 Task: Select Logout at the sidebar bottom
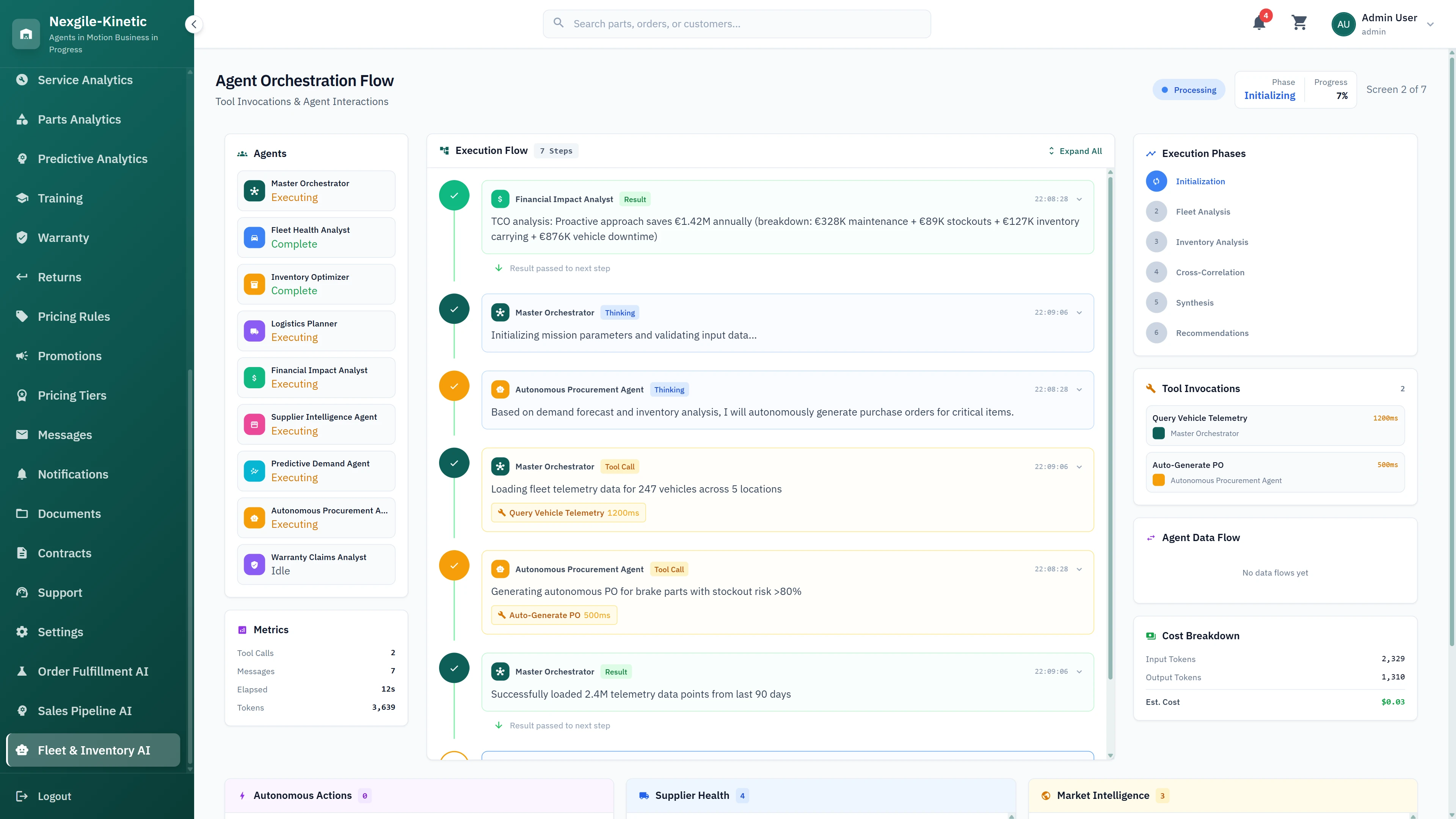pos(54,796)
